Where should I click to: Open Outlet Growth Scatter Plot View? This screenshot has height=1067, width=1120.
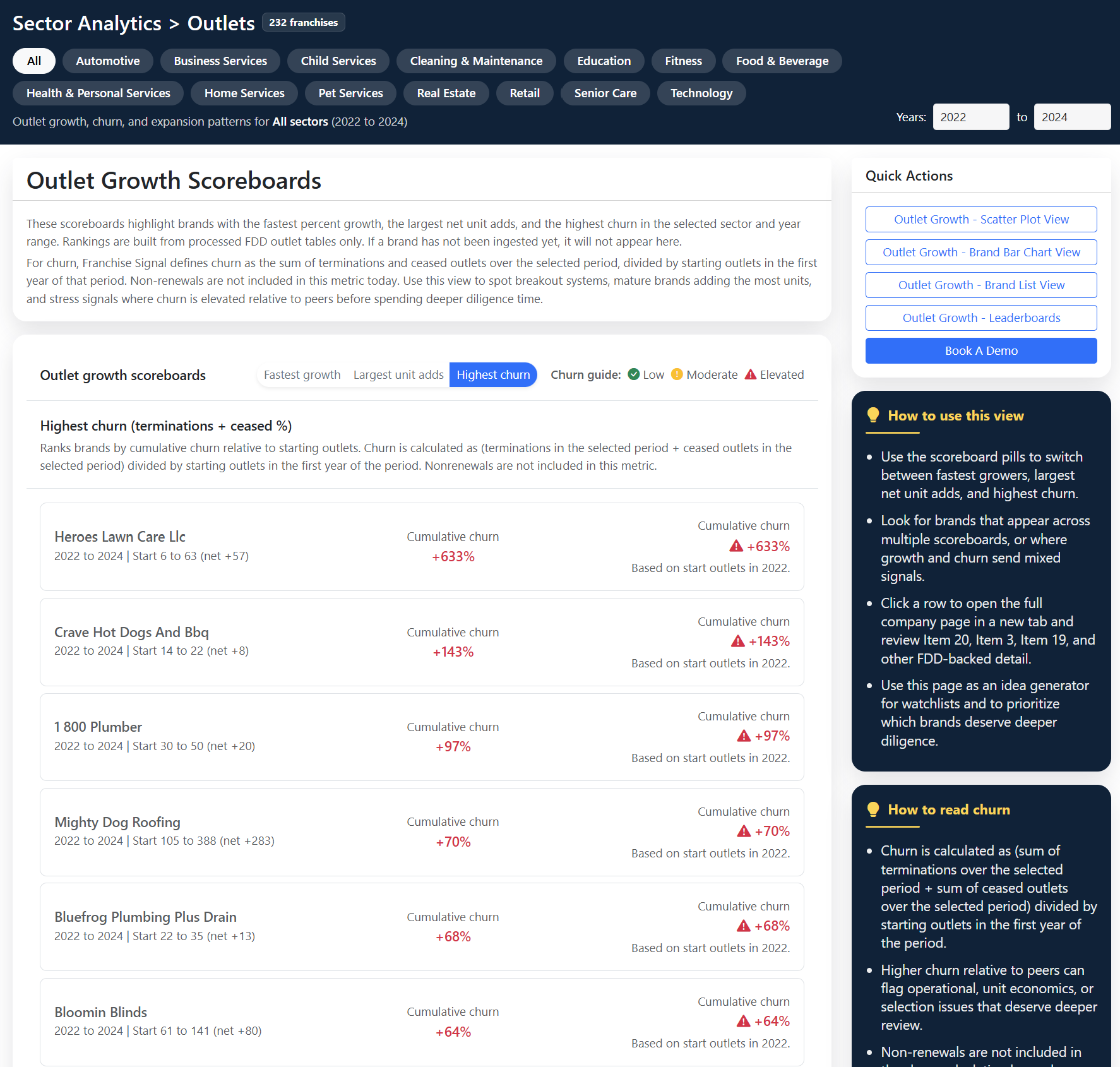pyautogui.click(x=981, y=220)
